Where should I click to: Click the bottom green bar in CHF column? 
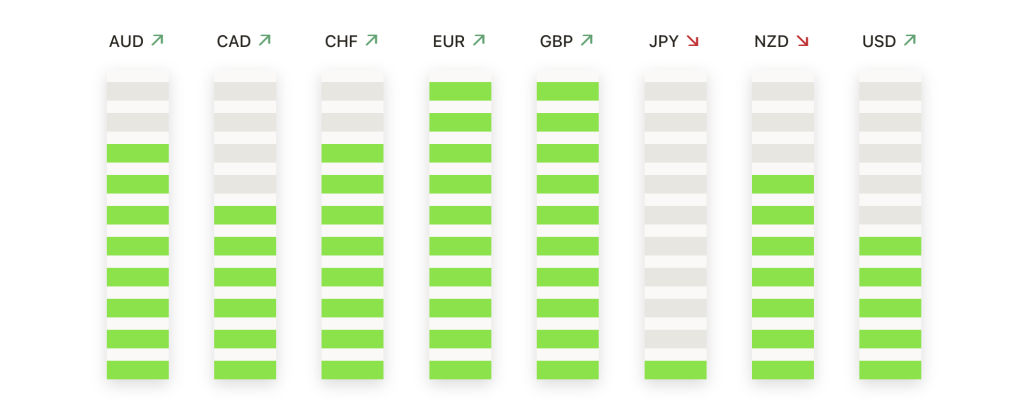coord(353,370)
